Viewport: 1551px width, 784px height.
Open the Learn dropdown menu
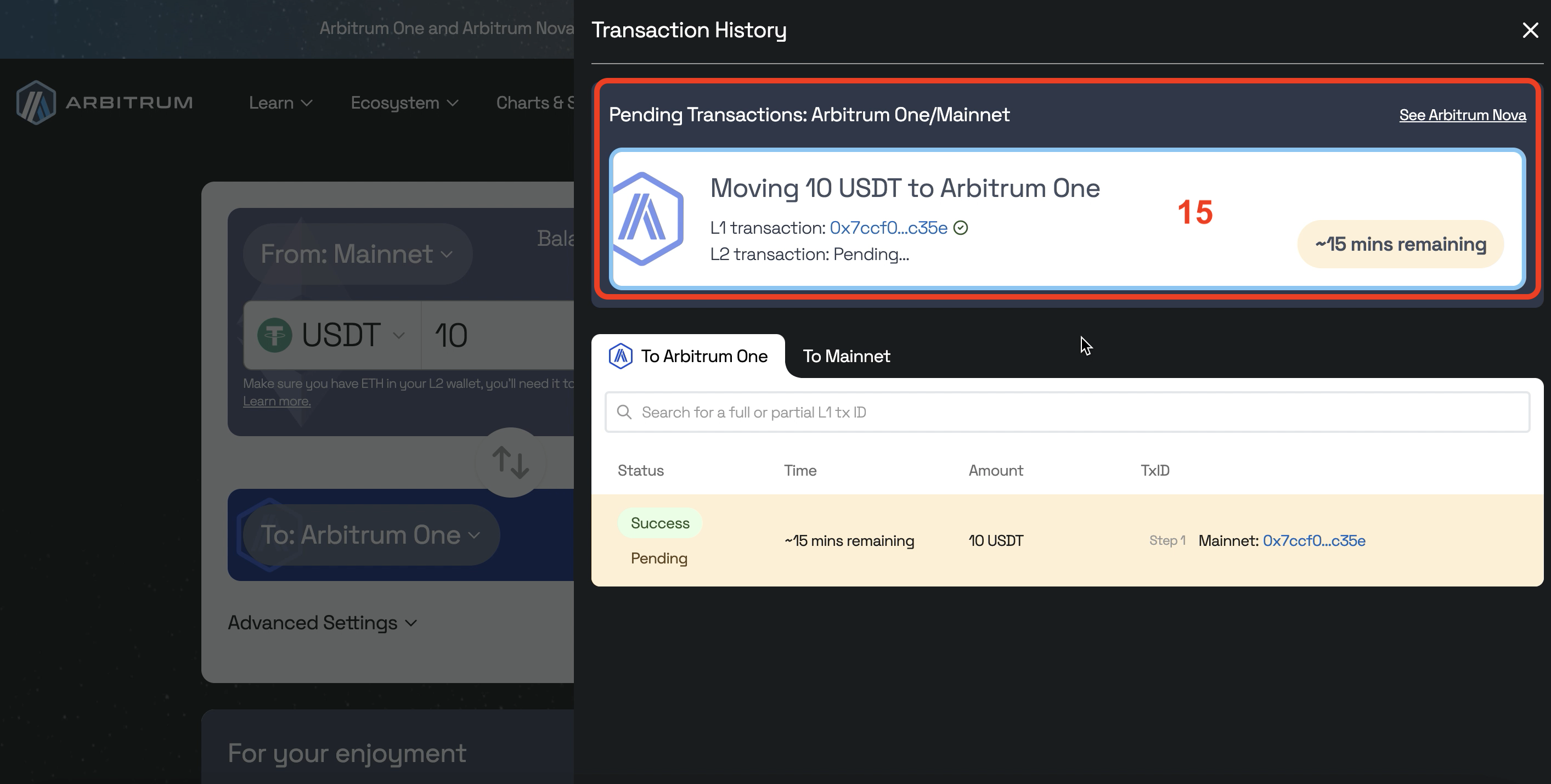pyautogui.click(x=280, y=103)
